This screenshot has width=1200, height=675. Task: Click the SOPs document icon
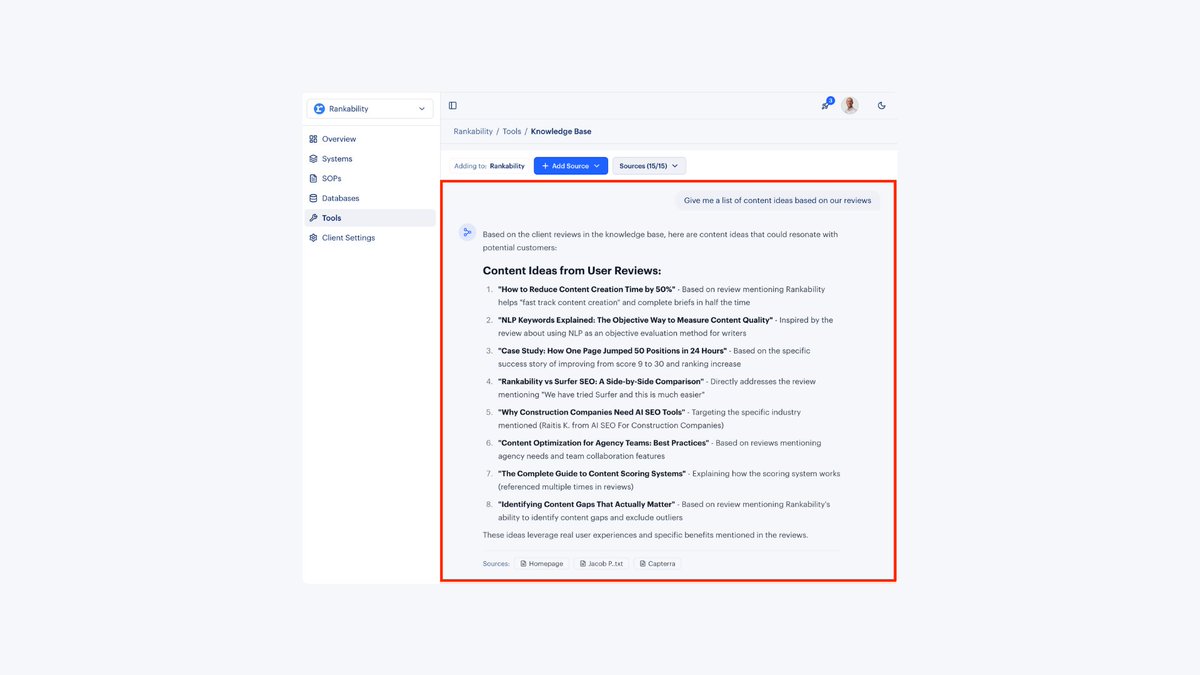point(313,178)
